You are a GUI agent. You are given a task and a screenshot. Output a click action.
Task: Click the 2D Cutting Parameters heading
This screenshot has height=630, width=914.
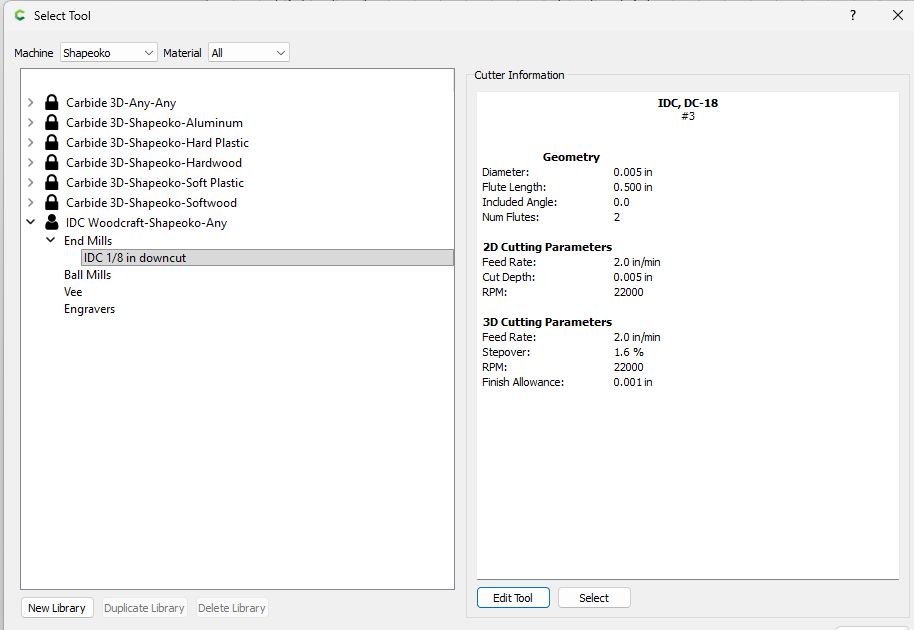547,247
